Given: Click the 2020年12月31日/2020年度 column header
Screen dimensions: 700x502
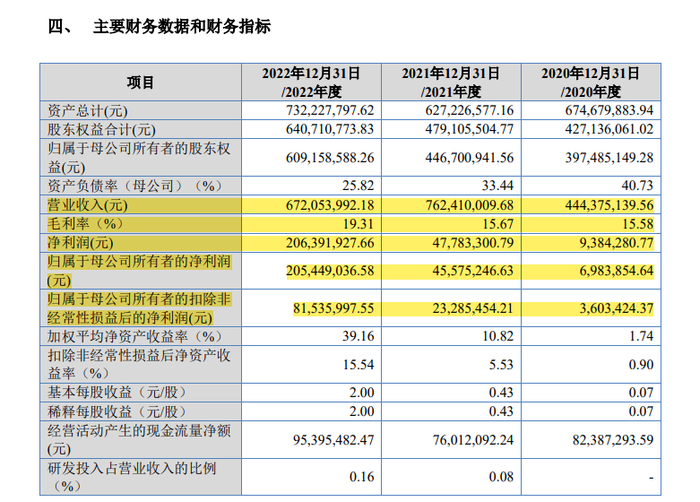Looking at the screenshot, I should point(591,82).
